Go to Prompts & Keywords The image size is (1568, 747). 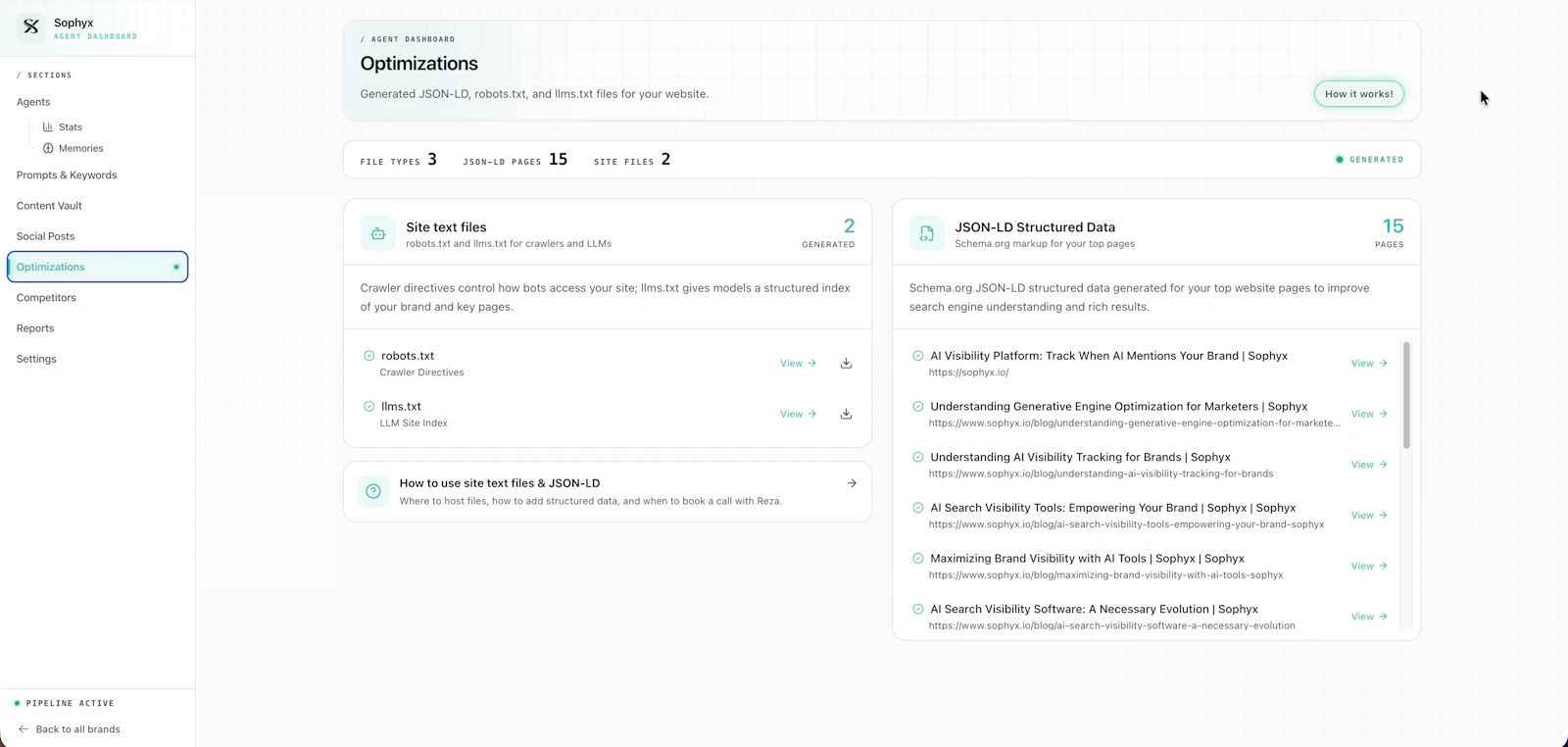point(67,175)
